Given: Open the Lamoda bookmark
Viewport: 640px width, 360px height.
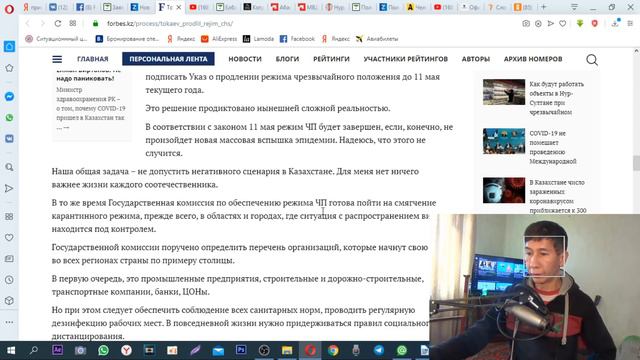Looking at the screenshot, I should [x=258, y=39].
